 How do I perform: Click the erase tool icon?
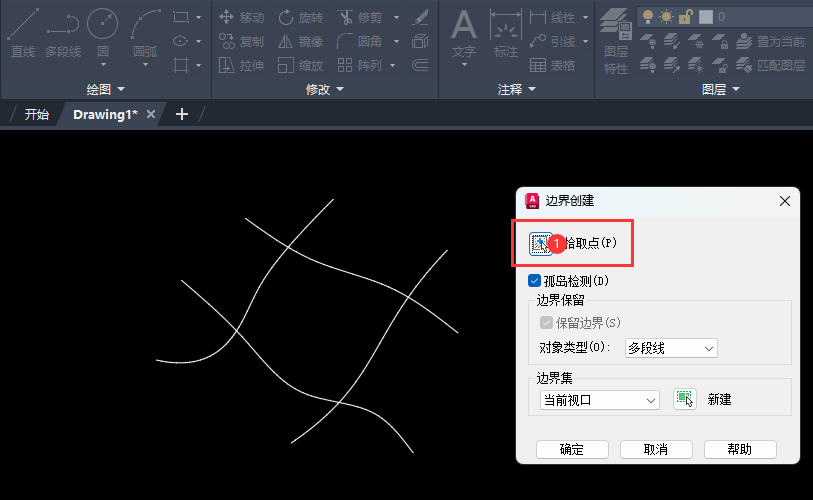[420, 17]
